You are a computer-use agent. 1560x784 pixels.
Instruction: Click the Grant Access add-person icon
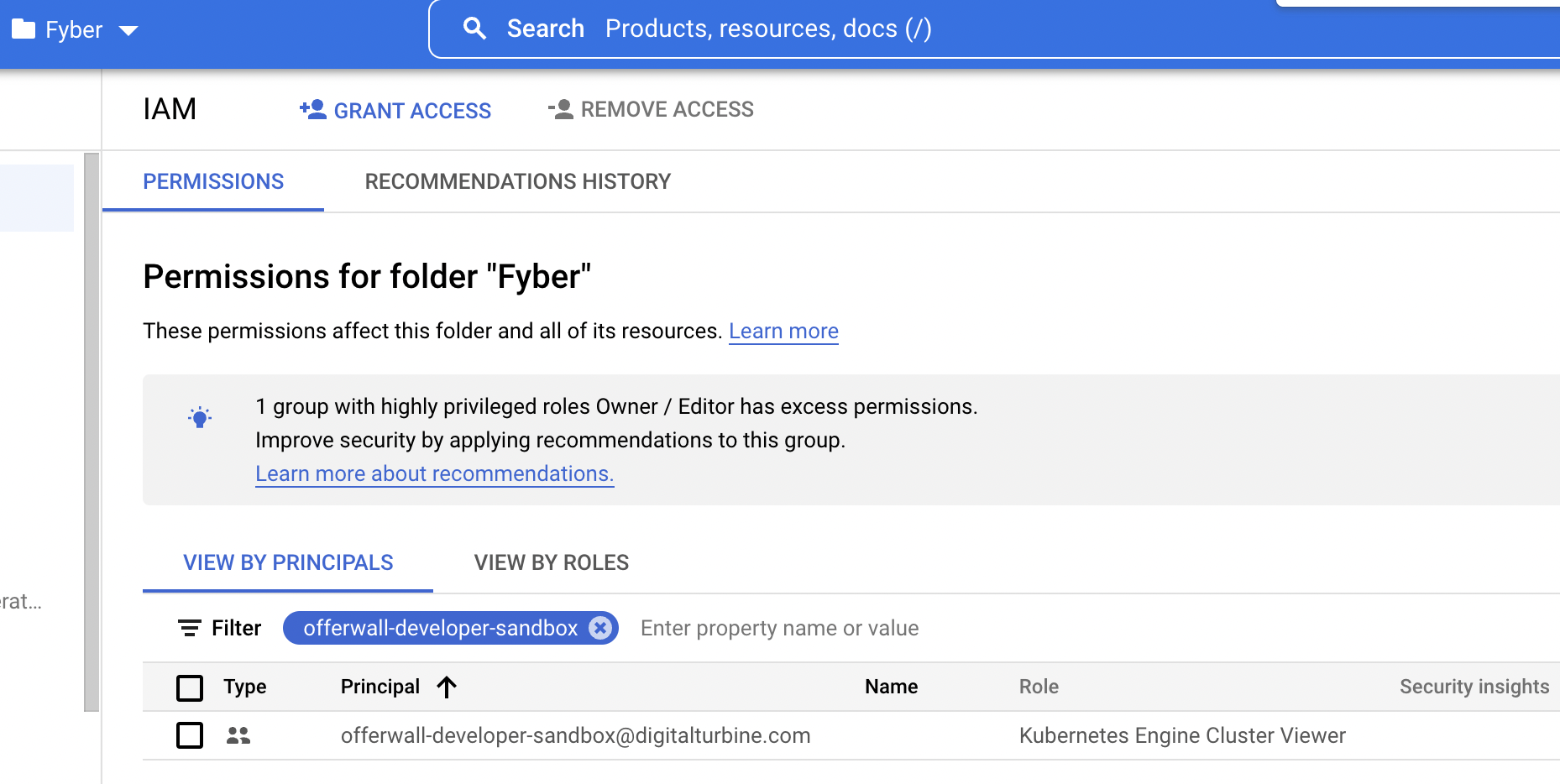(x=313, y=110)
